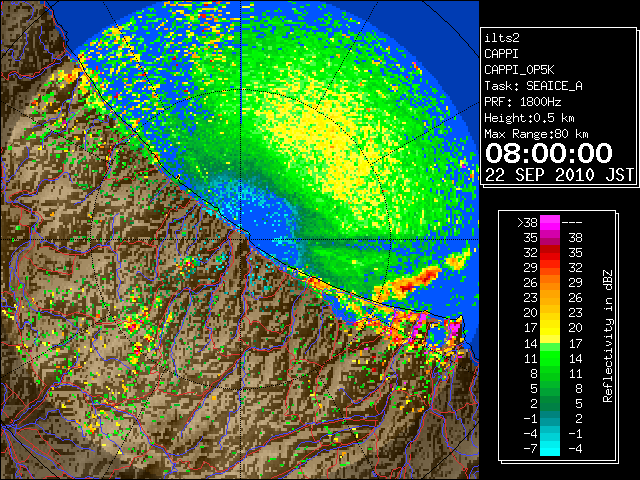Click the large '08:00:00' timestamp

click(x=549, y=153)
